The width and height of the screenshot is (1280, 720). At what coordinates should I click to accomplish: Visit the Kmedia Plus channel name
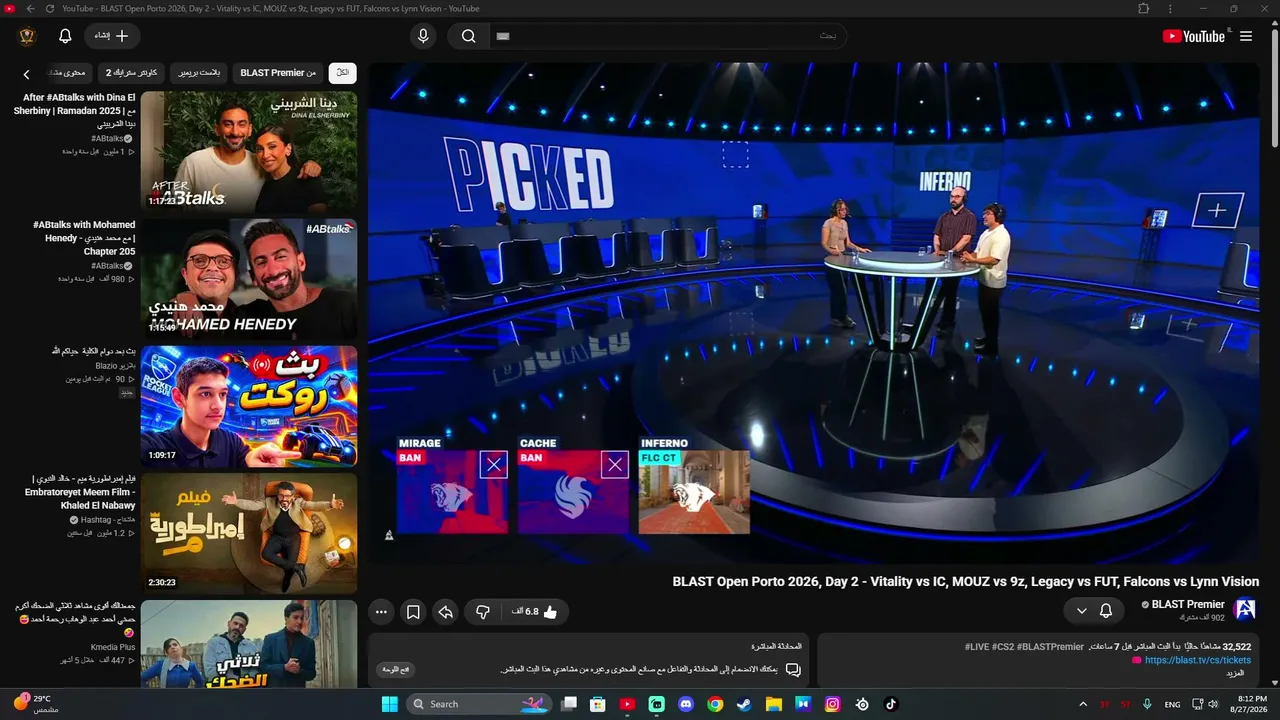(113, 647)
